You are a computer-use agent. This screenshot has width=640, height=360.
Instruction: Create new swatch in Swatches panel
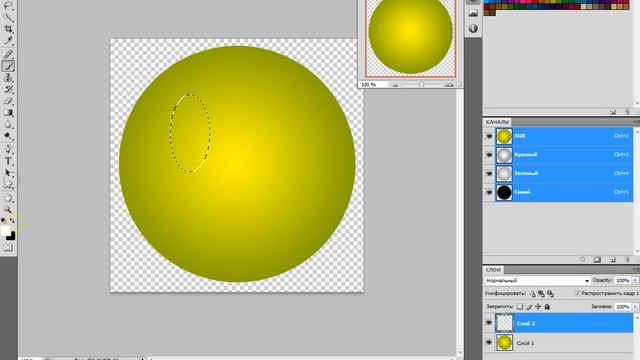(x=613, y=111)
